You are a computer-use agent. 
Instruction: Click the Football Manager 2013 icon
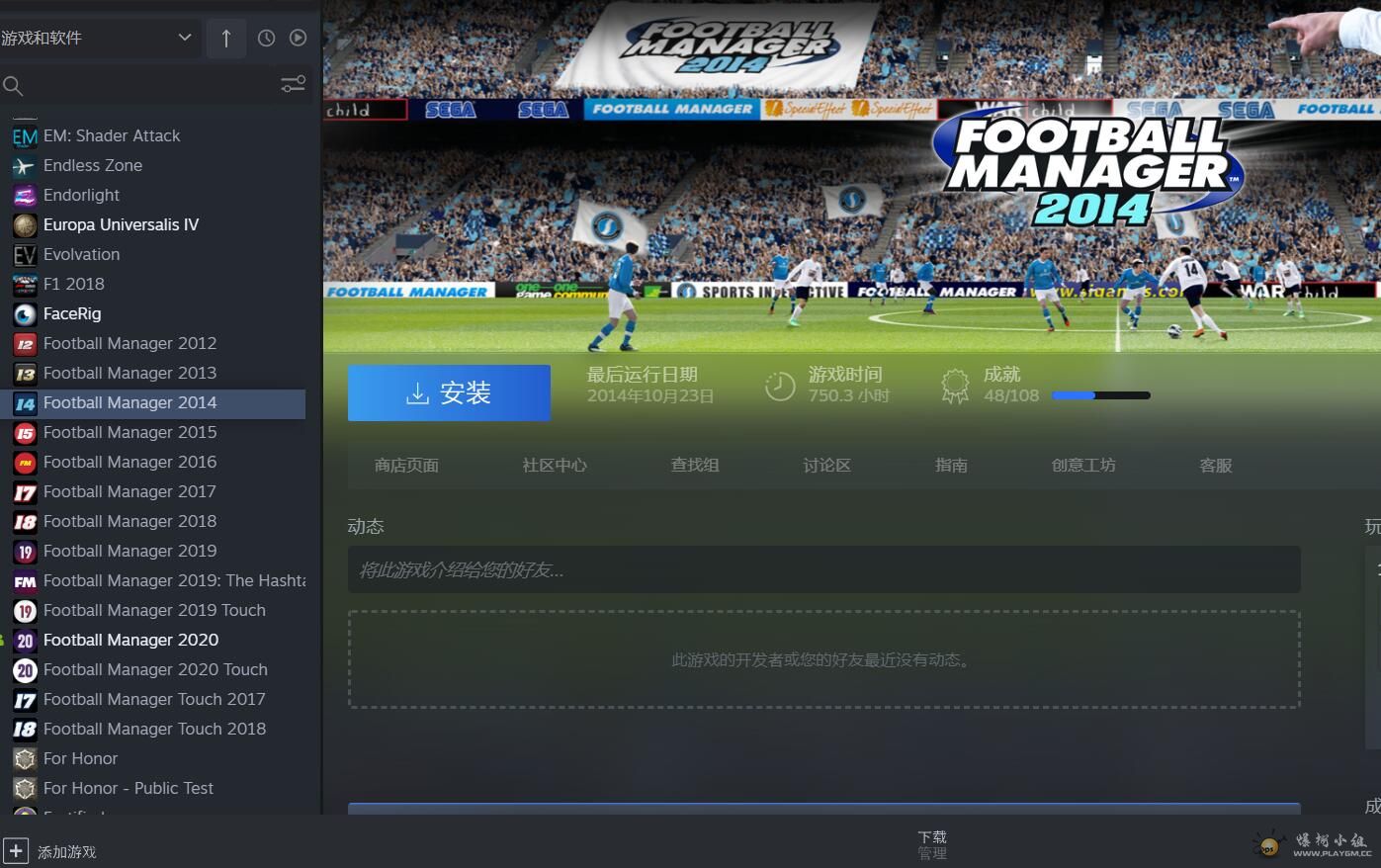[25, 373]
